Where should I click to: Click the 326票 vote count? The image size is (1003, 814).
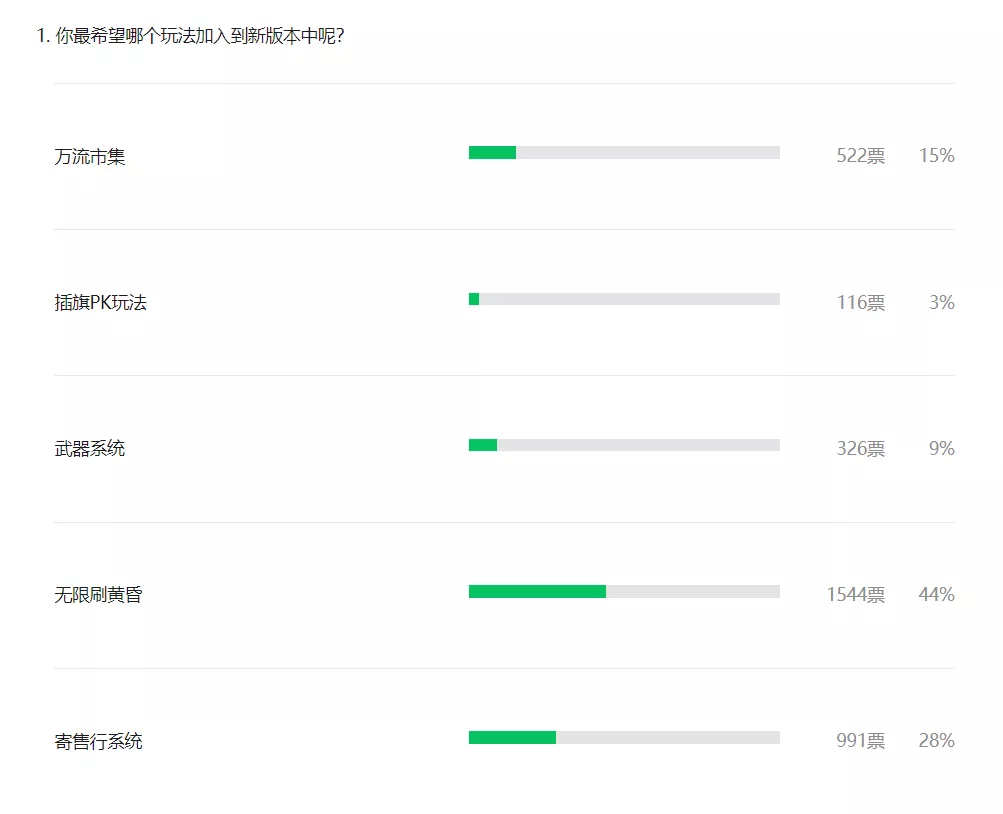tap(861, 448)
